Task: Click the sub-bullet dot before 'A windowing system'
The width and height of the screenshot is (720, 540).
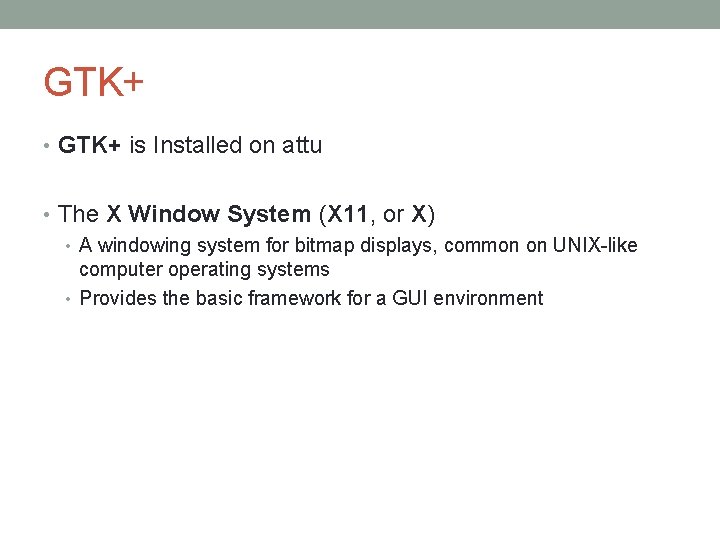Action: pyautogui.click(x=68, y=247)
